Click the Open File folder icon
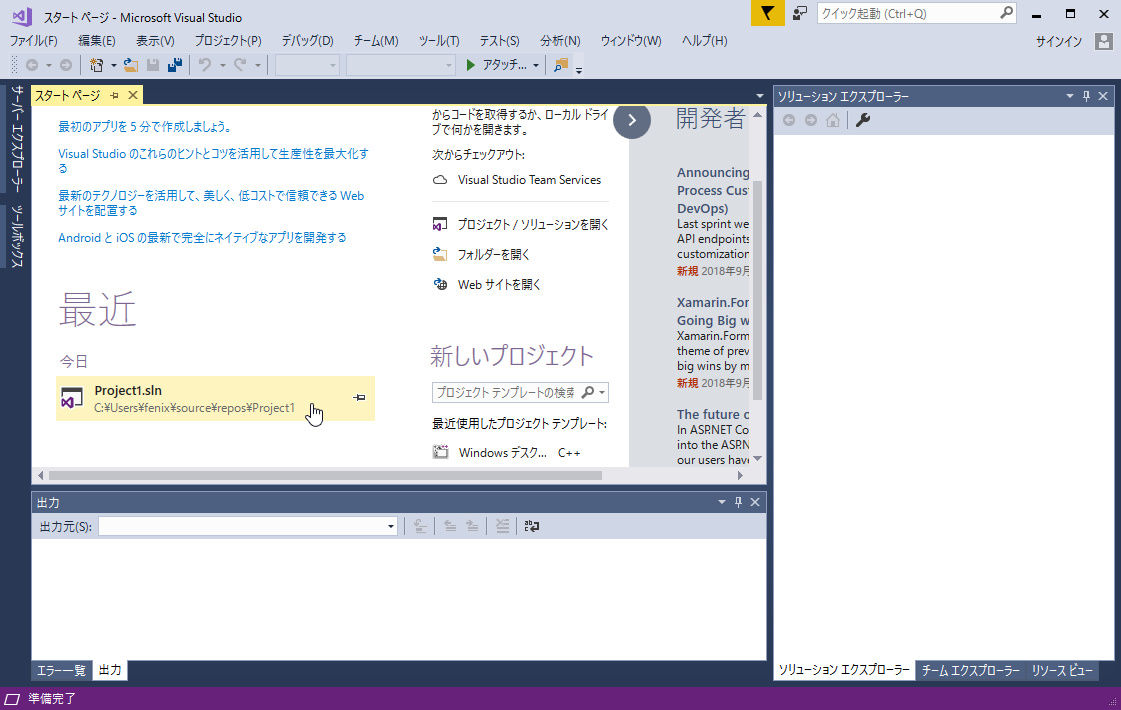The height and width of the screenshot is (710, 1121). 131,65
